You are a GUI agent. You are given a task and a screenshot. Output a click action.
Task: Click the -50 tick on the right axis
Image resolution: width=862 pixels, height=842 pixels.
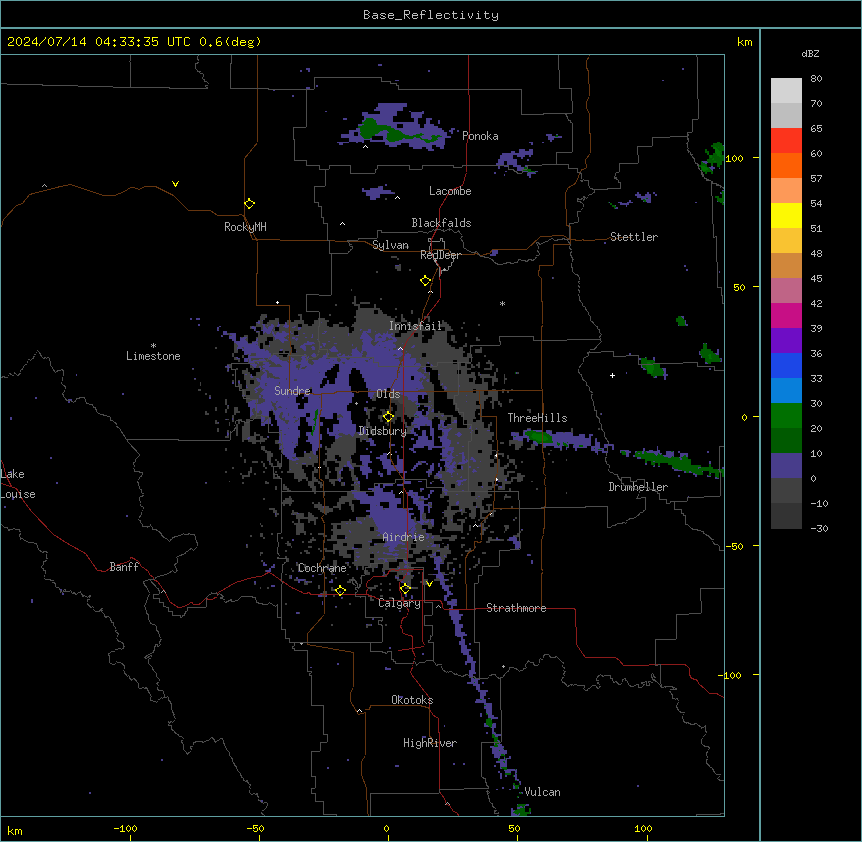735,546
